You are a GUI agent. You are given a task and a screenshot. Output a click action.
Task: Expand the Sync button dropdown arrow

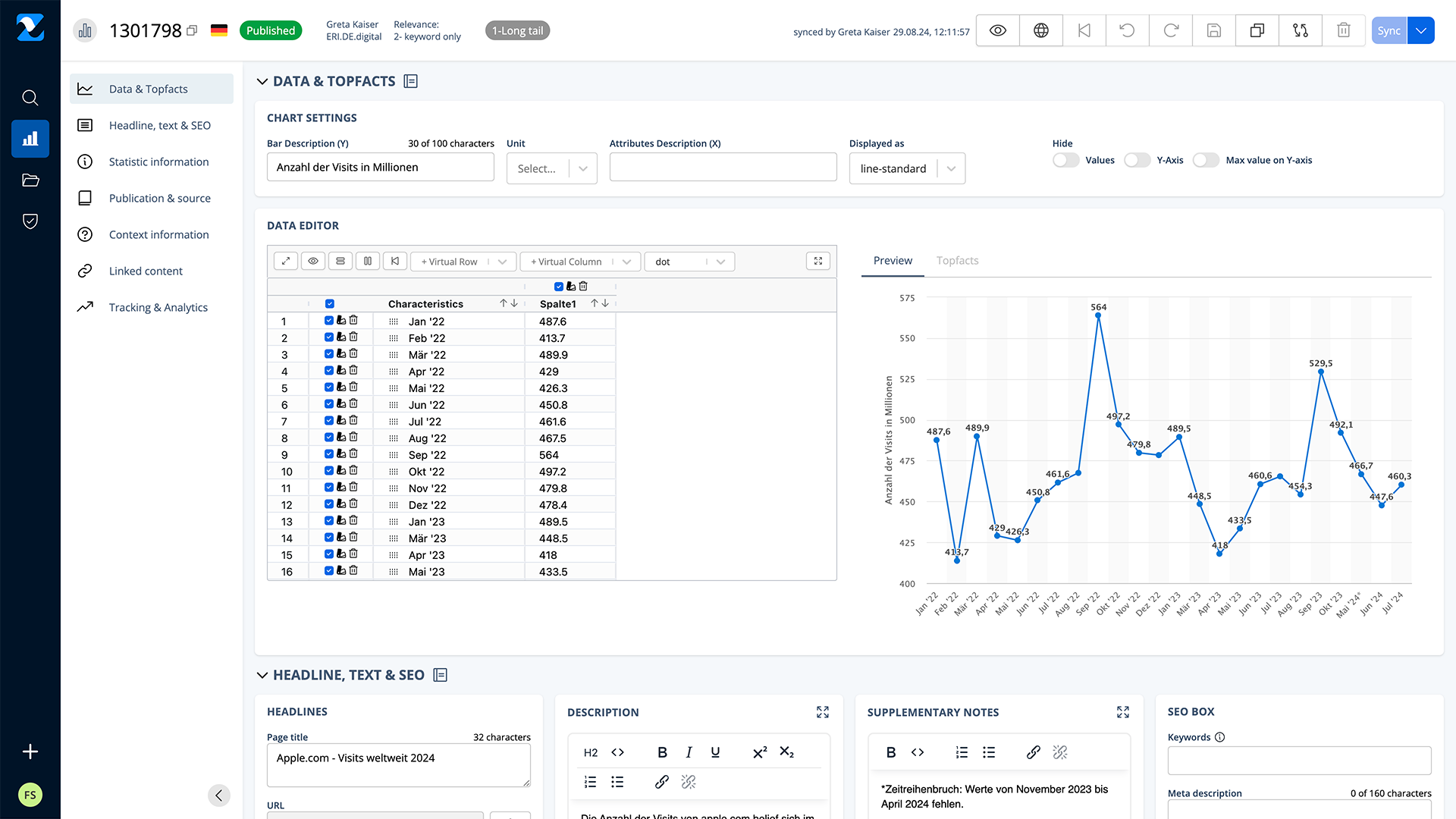coord(1421,30)
